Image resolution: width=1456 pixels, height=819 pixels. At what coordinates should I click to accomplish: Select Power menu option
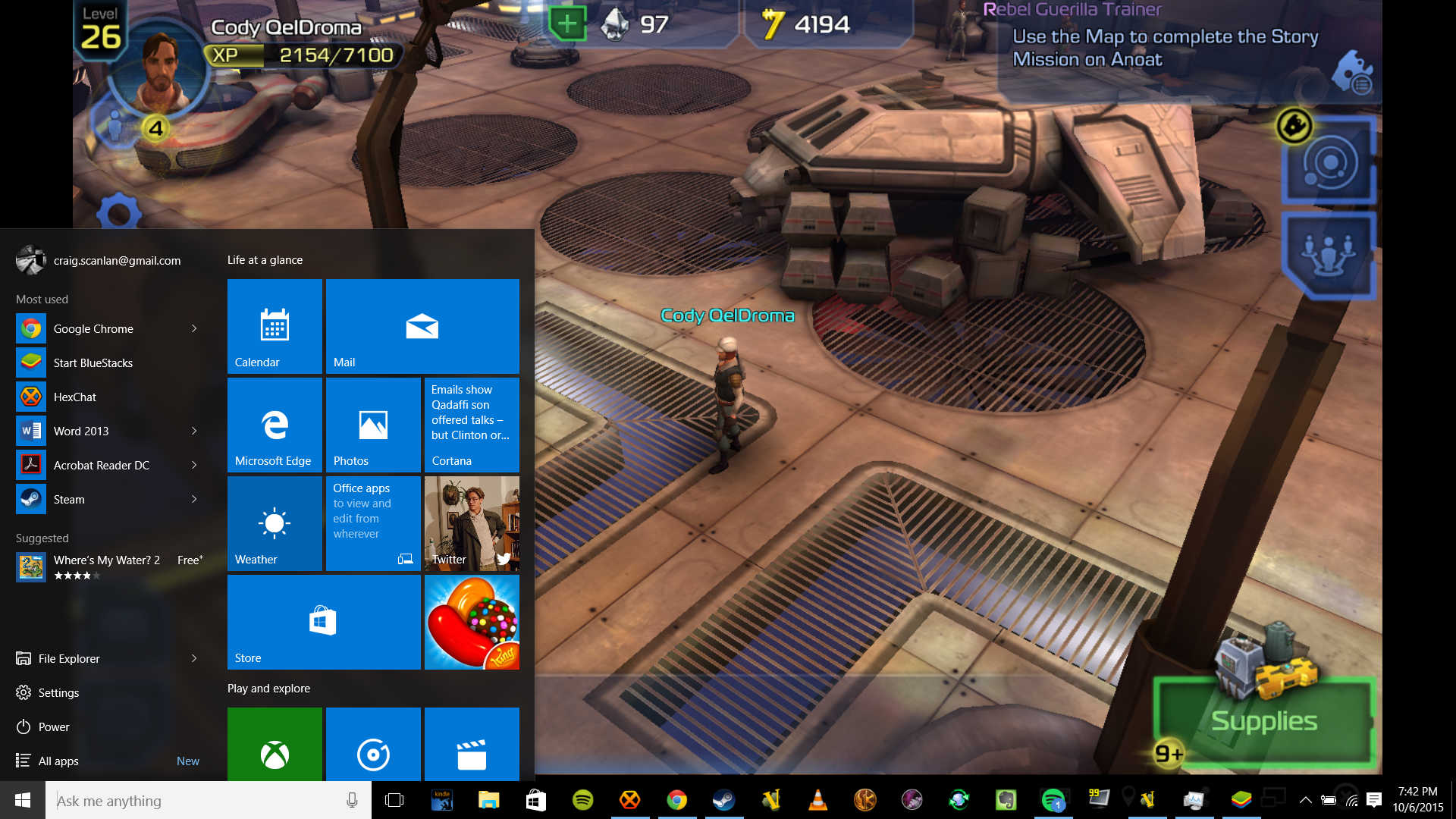pyautogui.click(x=53, y=726)
